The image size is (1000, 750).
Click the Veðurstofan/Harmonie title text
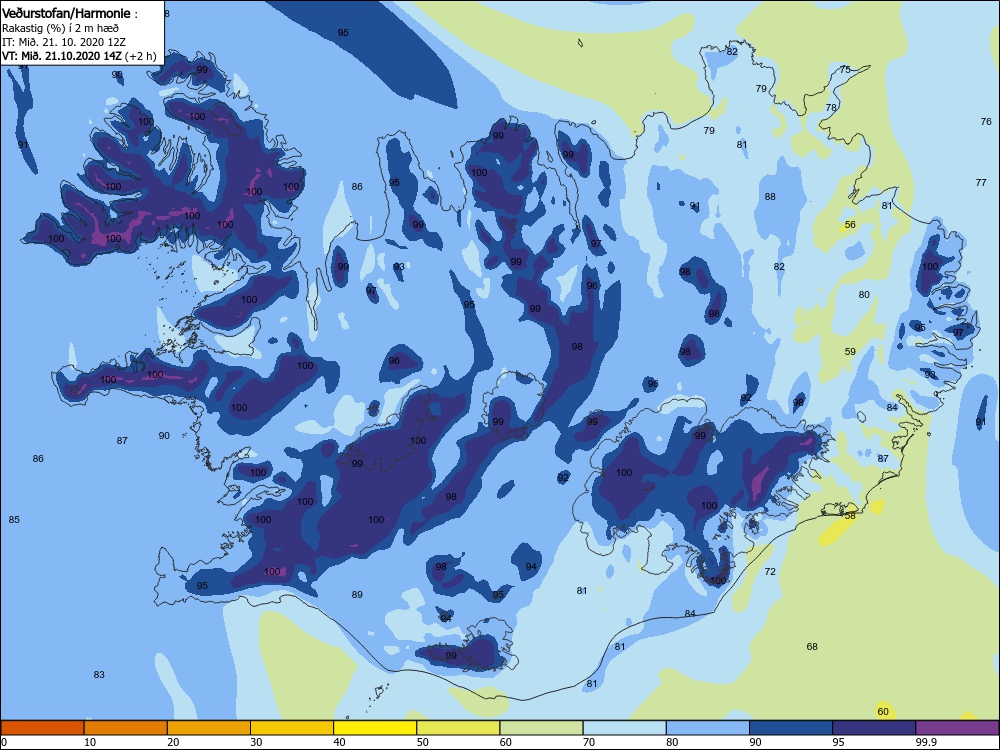click(x=66, y=13)
